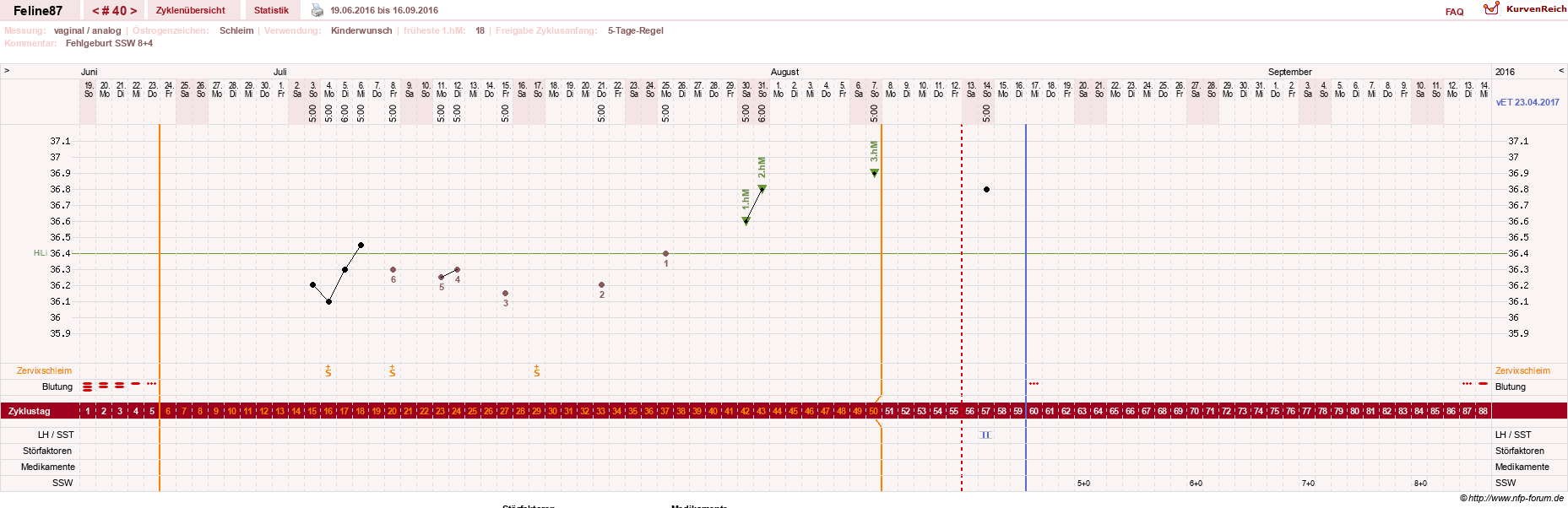Click the printer icon beside the date range
Viewport: 1568px width, 508px height.
click(x=317, y=10)
